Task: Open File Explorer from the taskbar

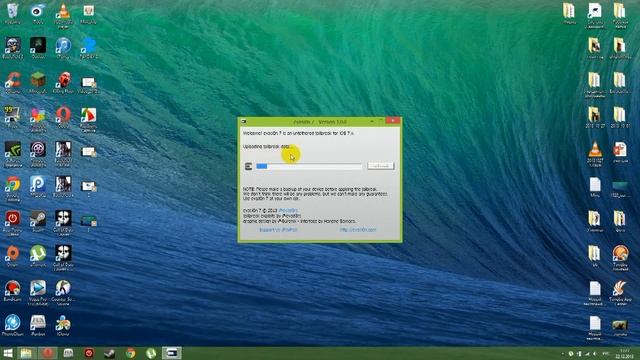Action: tap(26, 353)
